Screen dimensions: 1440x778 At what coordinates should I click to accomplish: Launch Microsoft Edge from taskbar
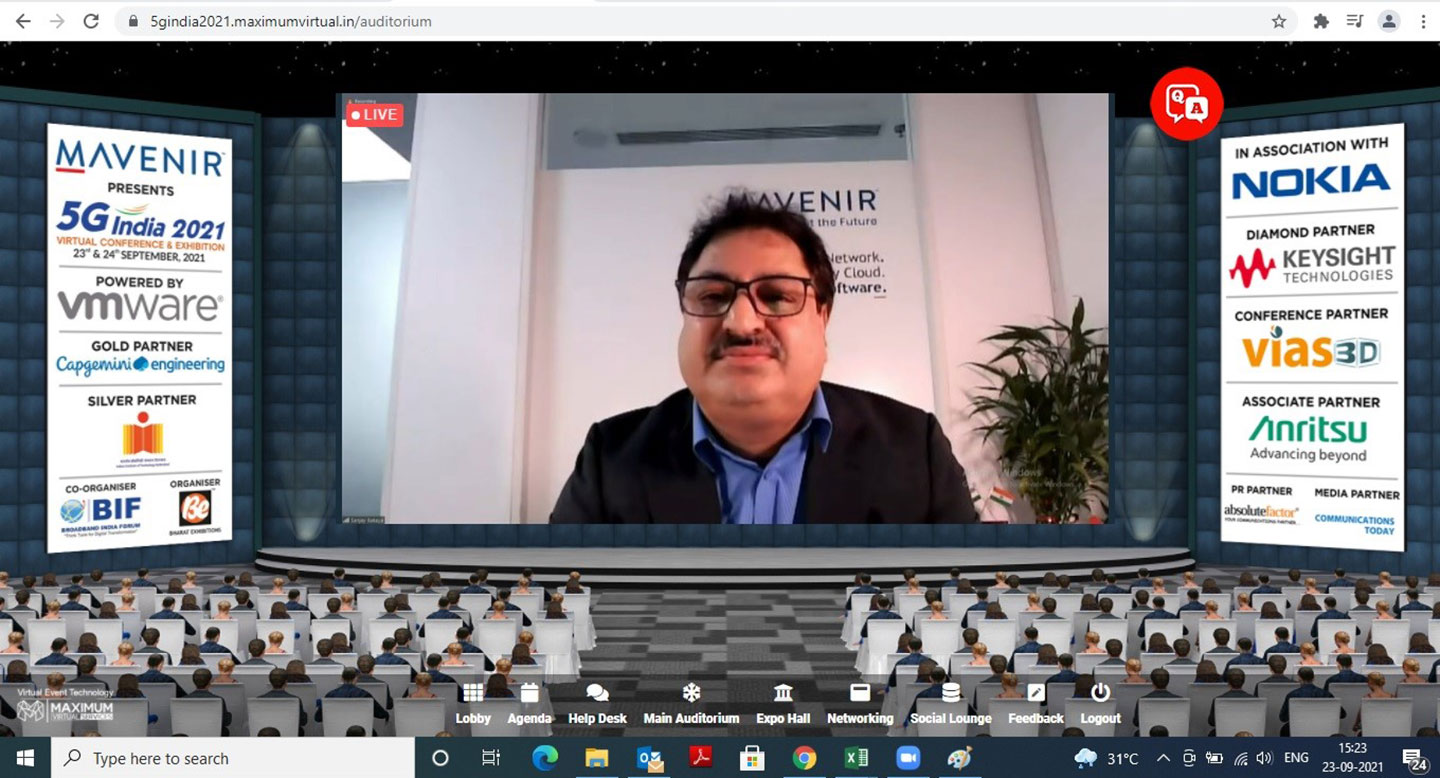pyautogui.click(x=544, y=758)
